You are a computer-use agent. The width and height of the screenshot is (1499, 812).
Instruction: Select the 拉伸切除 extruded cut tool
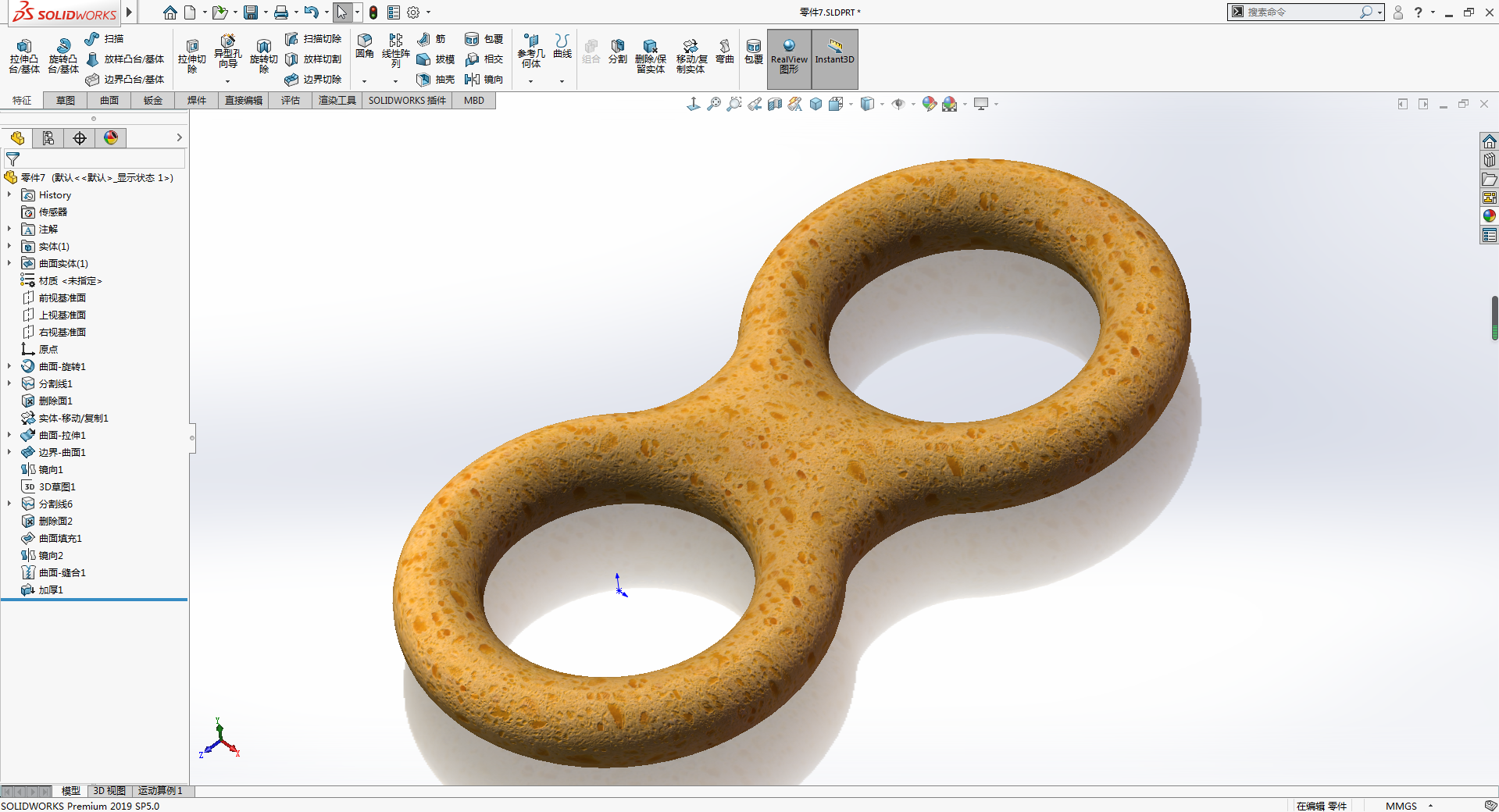click(x=192, y=57)
